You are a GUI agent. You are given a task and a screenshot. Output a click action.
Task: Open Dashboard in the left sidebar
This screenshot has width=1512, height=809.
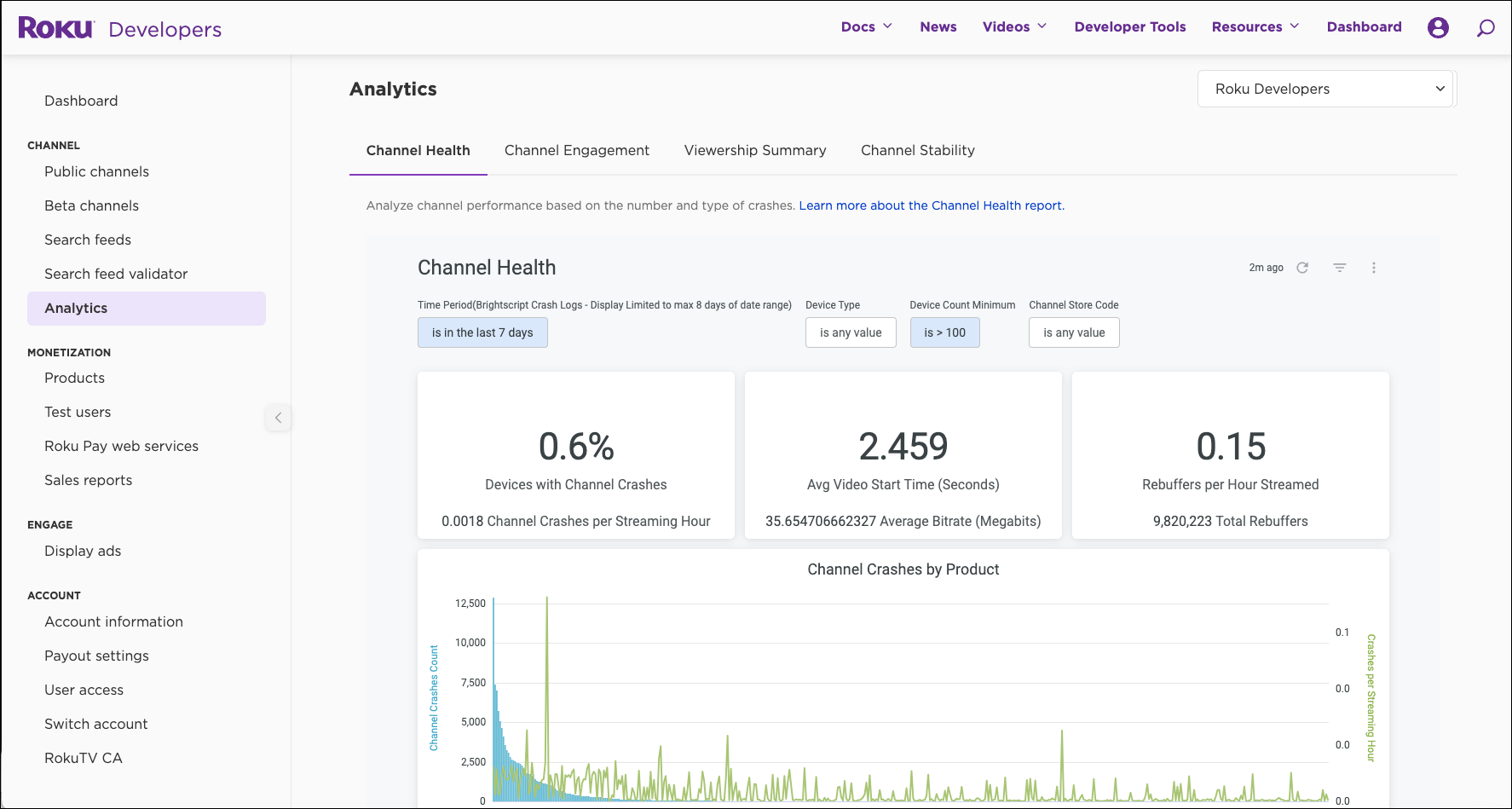pyautogui.click(x=81, y=101)
